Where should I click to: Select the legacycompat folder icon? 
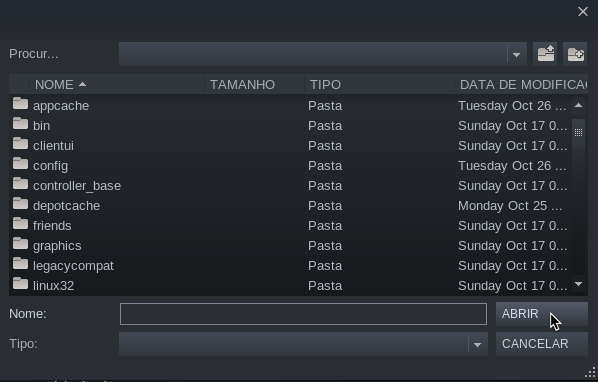pos(20,263)
